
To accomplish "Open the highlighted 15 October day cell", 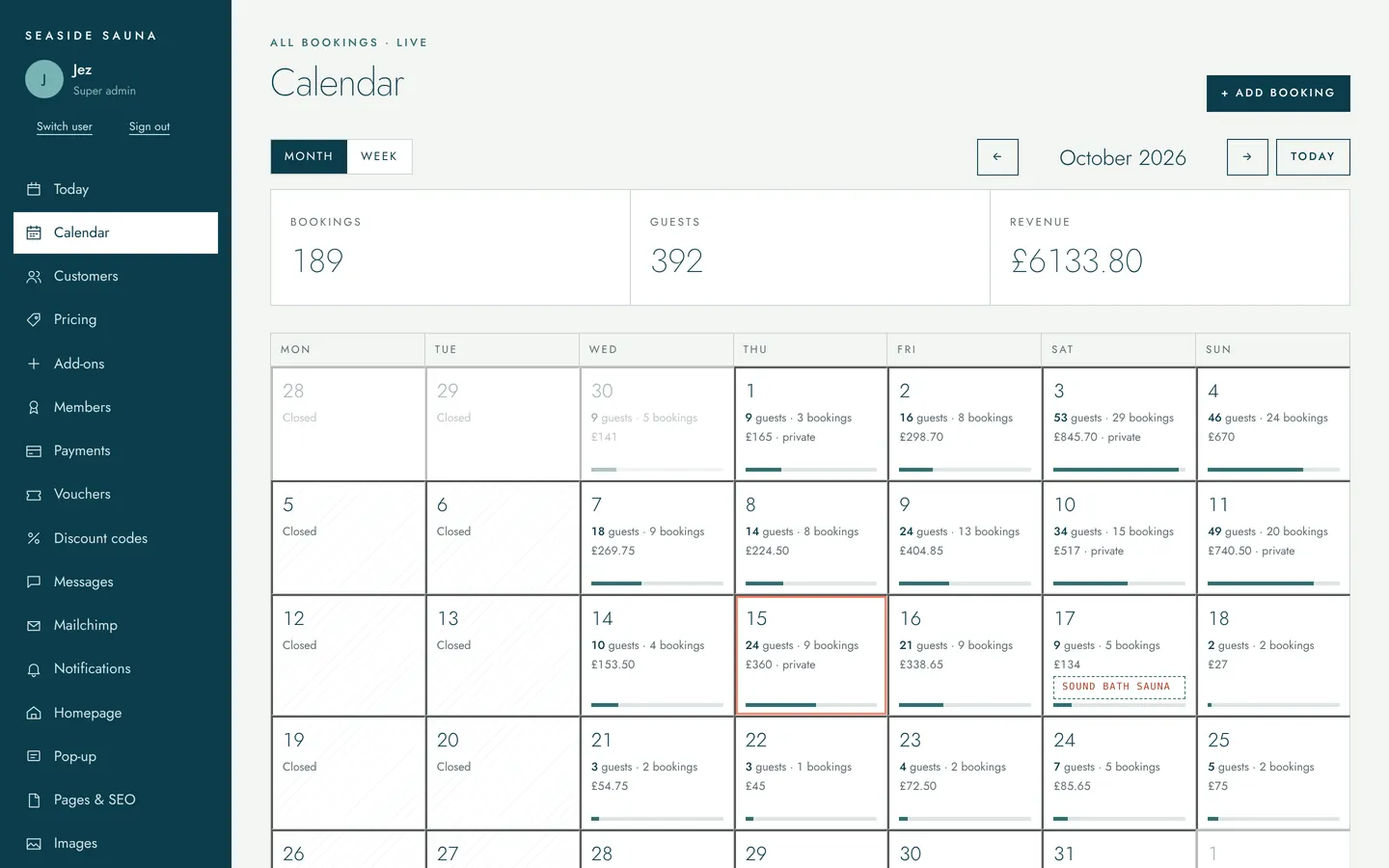I will [811, 656].
